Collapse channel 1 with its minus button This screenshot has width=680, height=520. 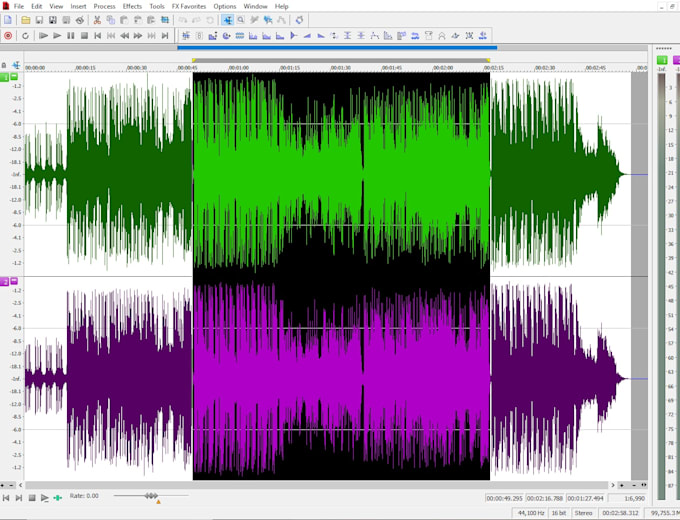pos(14,77)
